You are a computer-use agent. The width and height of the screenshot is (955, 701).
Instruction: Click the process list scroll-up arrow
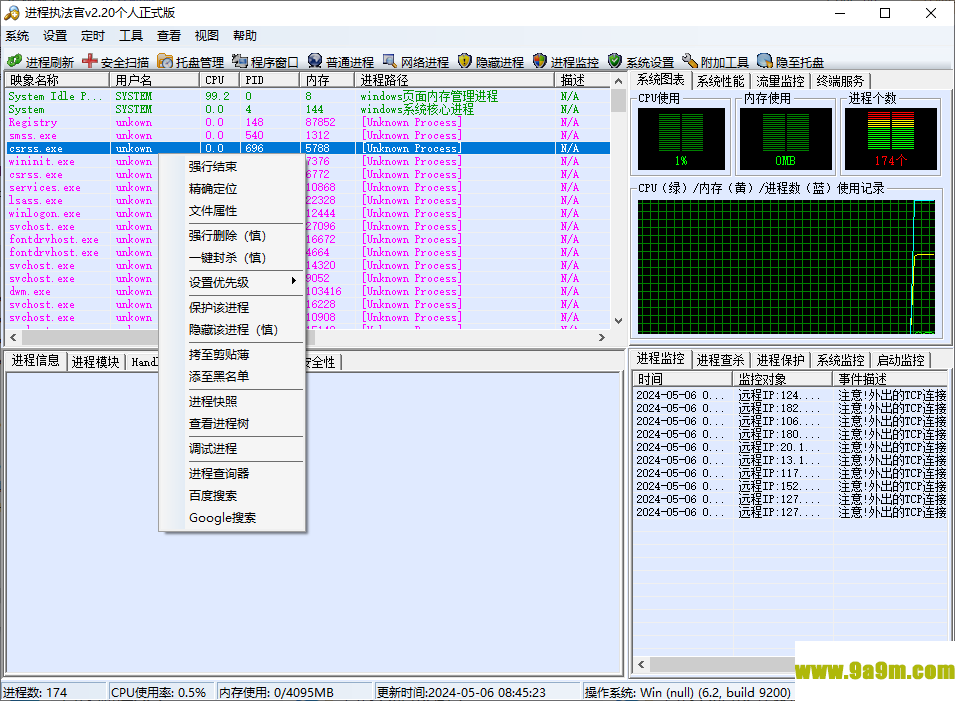(x=618, y=80)
